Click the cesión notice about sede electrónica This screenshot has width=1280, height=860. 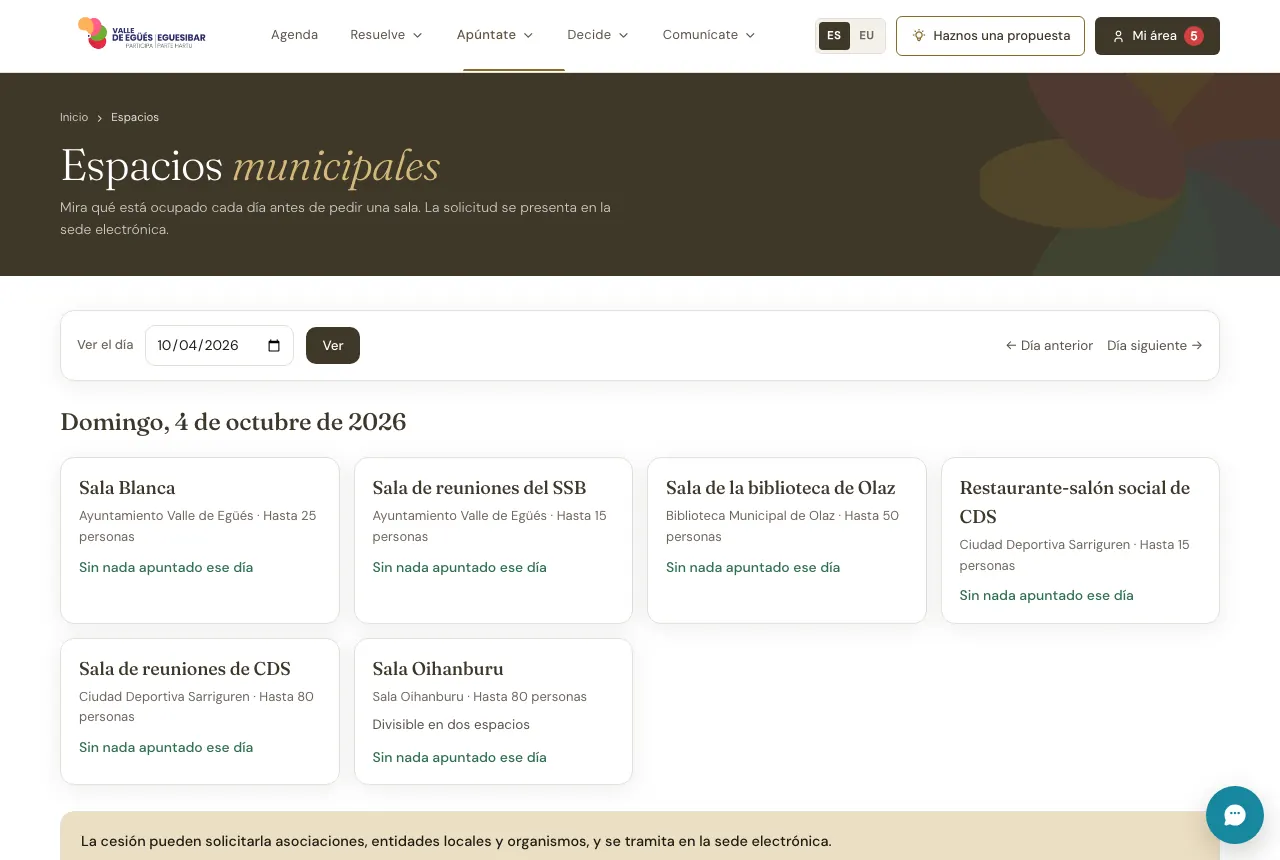(456, 842)
